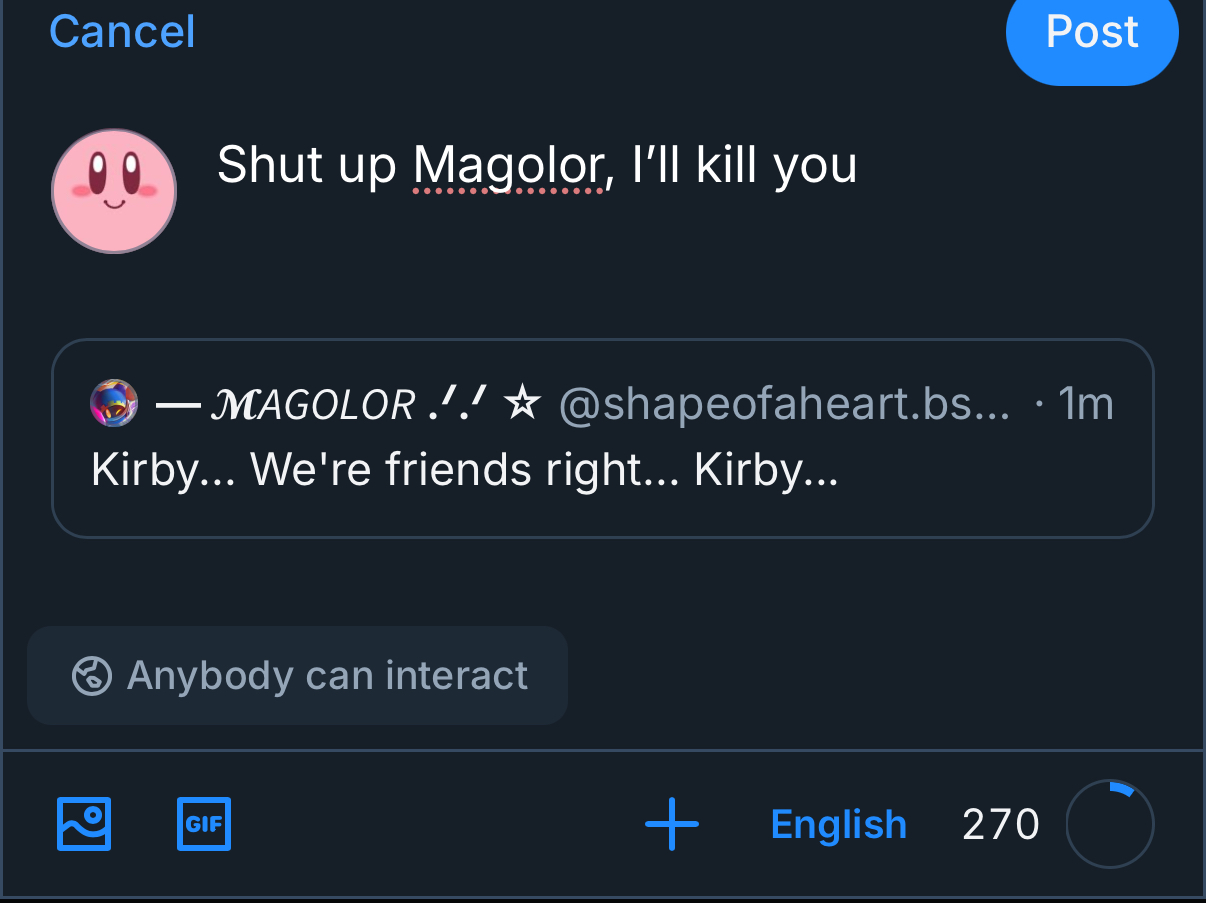Add another post with the plus icon

pos(671,824)
